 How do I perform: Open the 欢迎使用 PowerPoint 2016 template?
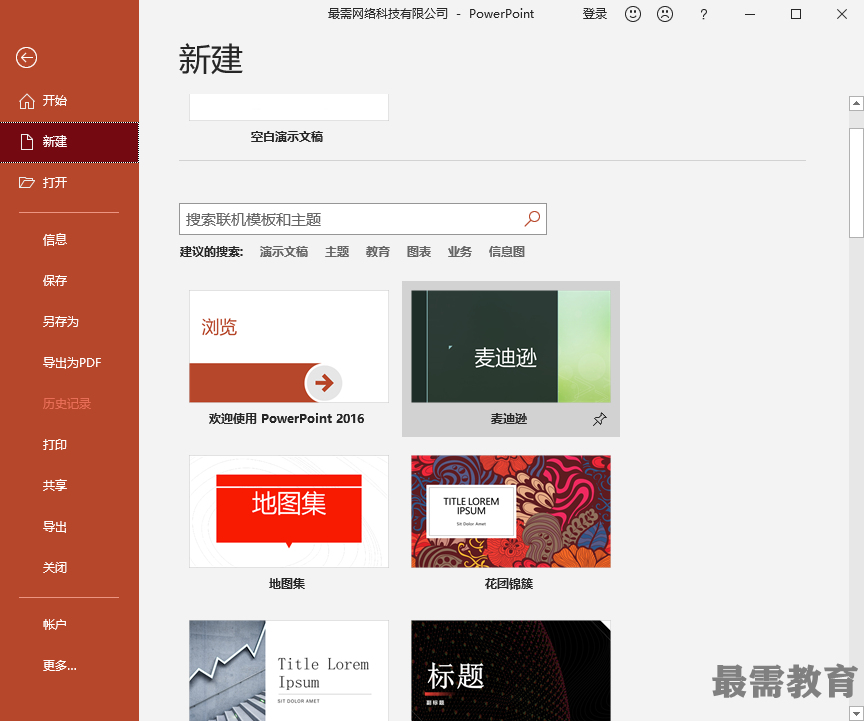click(289, 346)
